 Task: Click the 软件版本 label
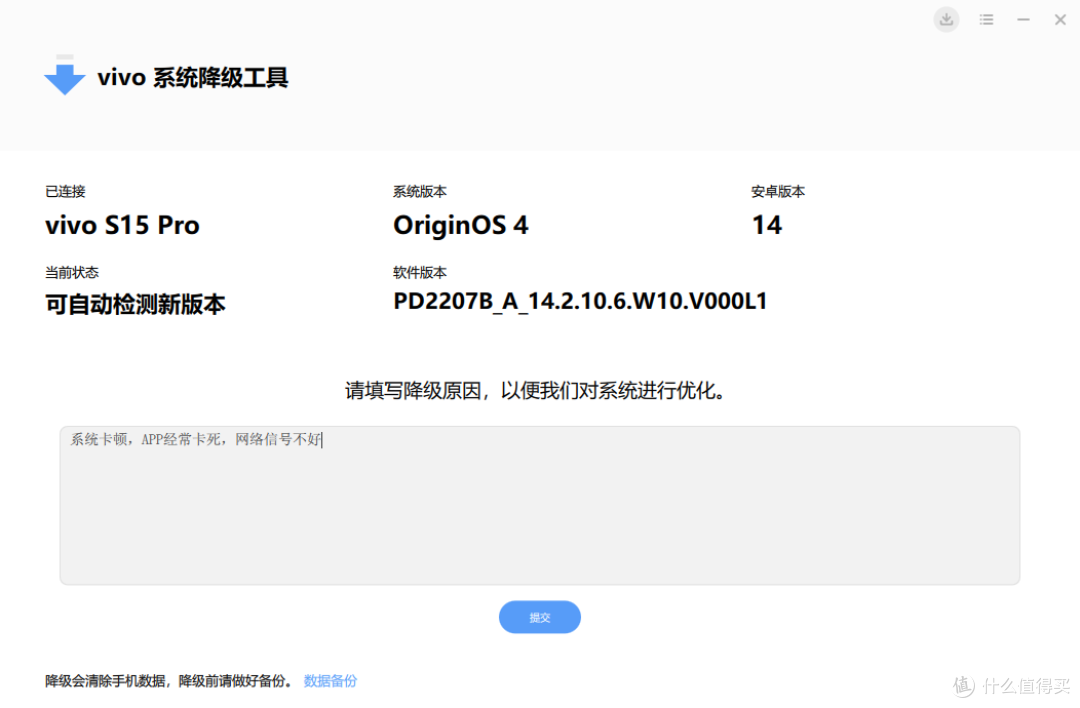pyautogui.click(x=419, y=273)
